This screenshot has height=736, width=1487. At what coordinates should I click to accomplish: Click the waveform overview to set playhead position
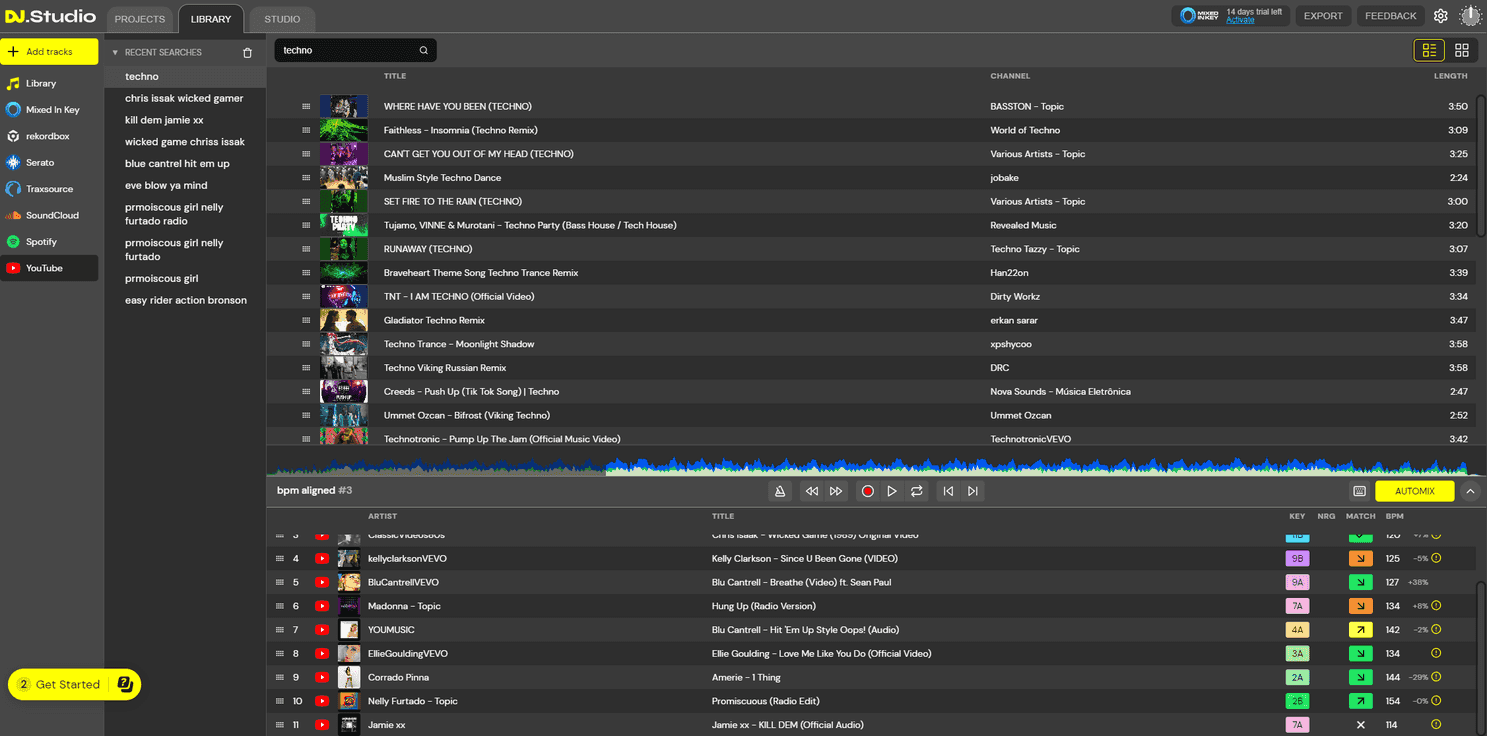pyautogui.click(x=875, y=463)
